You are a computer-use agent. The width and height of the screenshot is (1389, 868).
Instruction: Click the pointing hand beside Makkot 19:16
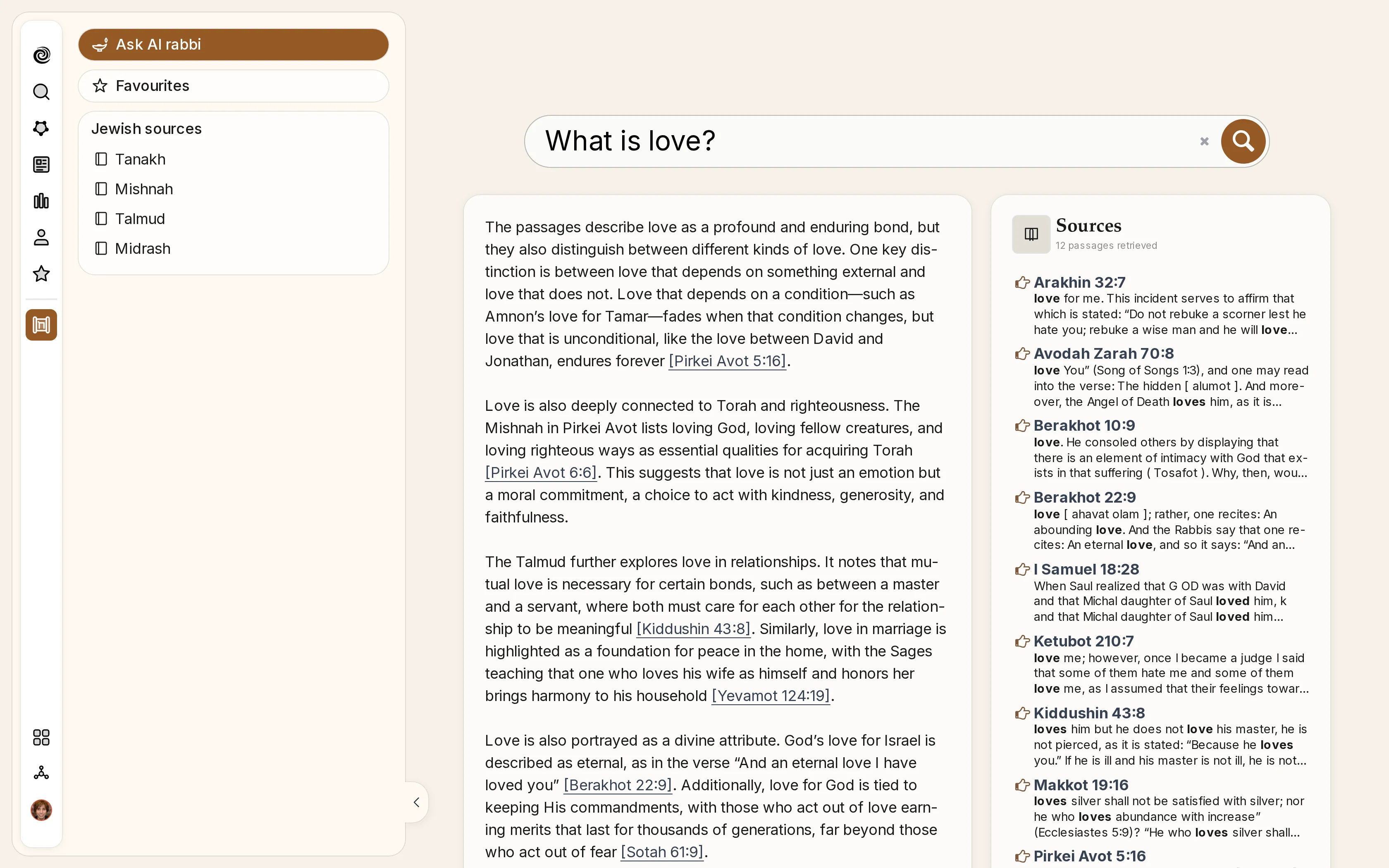pos(1022,785)
